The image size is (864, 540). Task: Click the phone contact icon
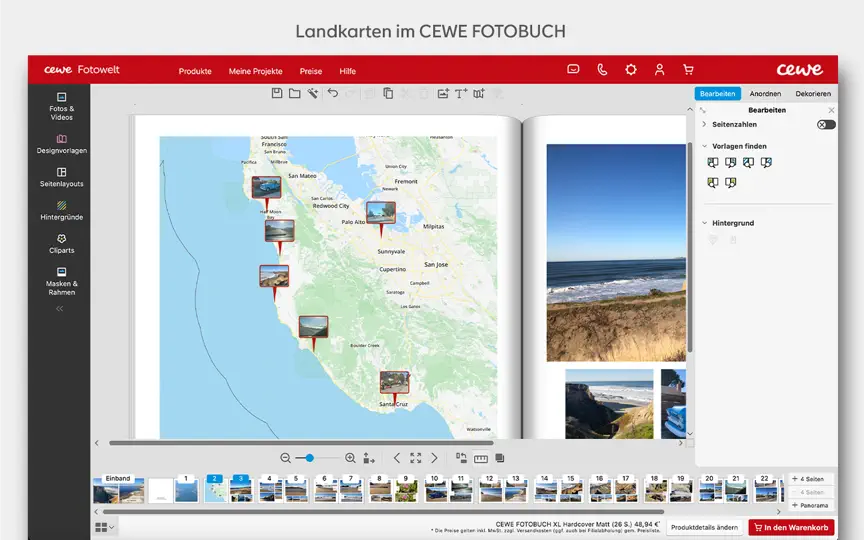click(x=602, y=69)
